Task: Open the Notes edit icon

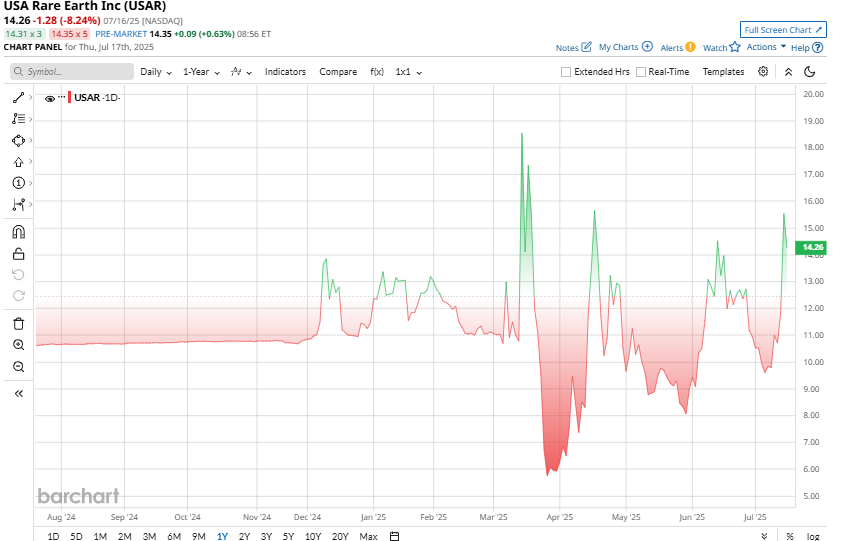Action: [587, 47]
